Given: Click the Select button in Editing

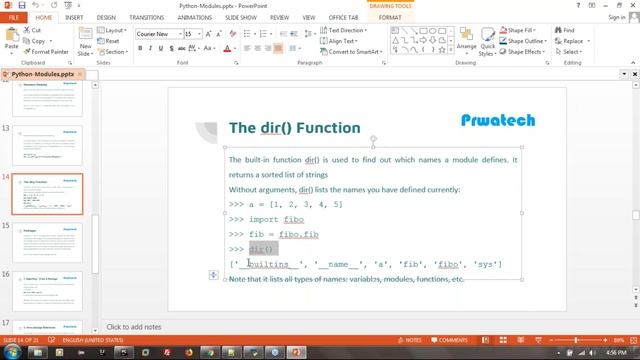Looking at the screenshot, I should (x=569, y=52).
